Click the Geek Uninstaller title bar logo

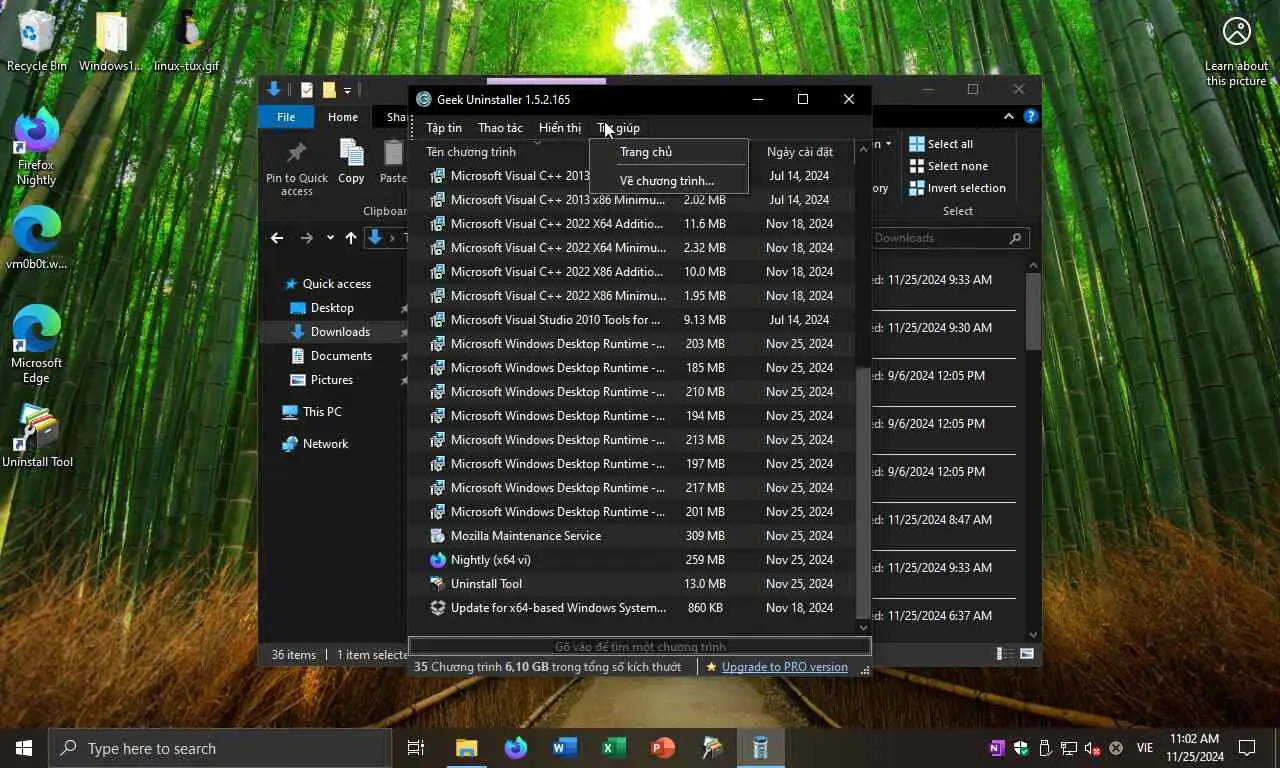(x=424, y=99)
